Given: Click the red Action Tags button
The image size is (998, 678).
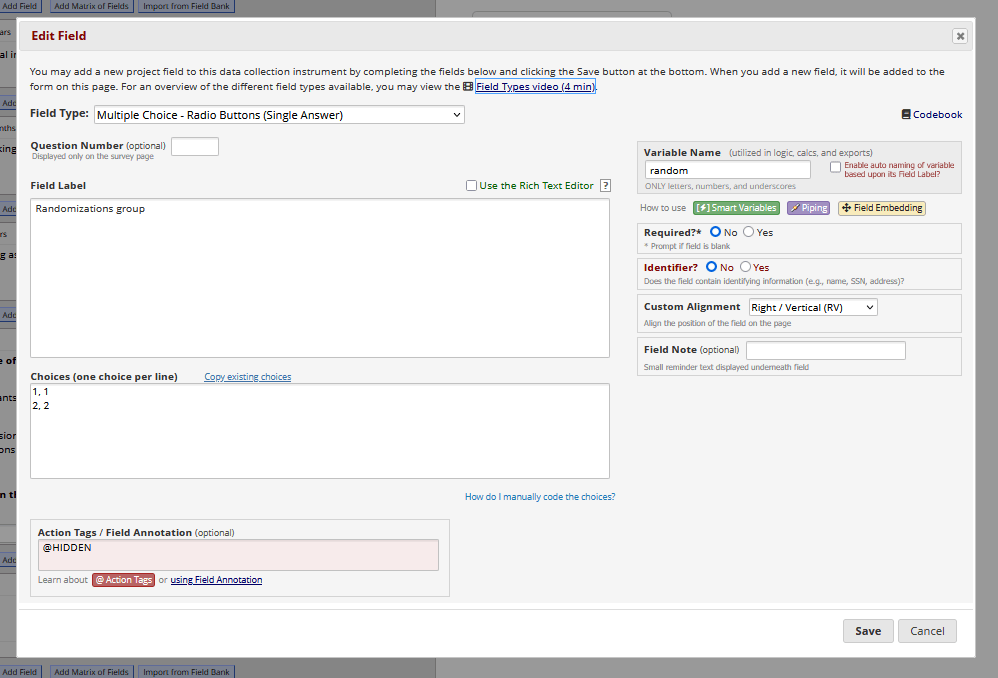Looking at the screenshot, I should point(124,580).
